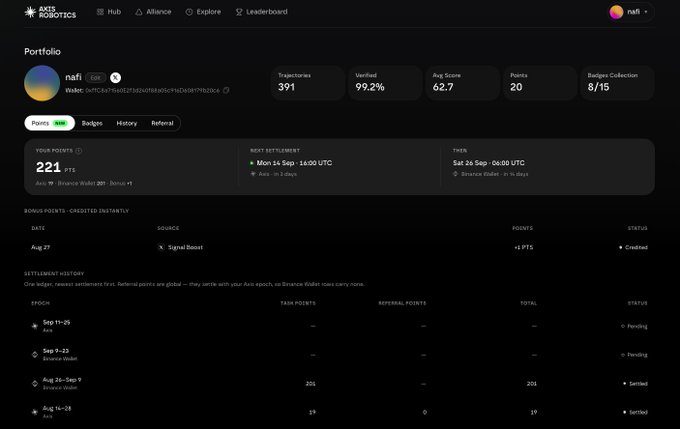This screenshot has width=680, height=429.
Task: Click the Task Points column header
Action: pos(298,303)
